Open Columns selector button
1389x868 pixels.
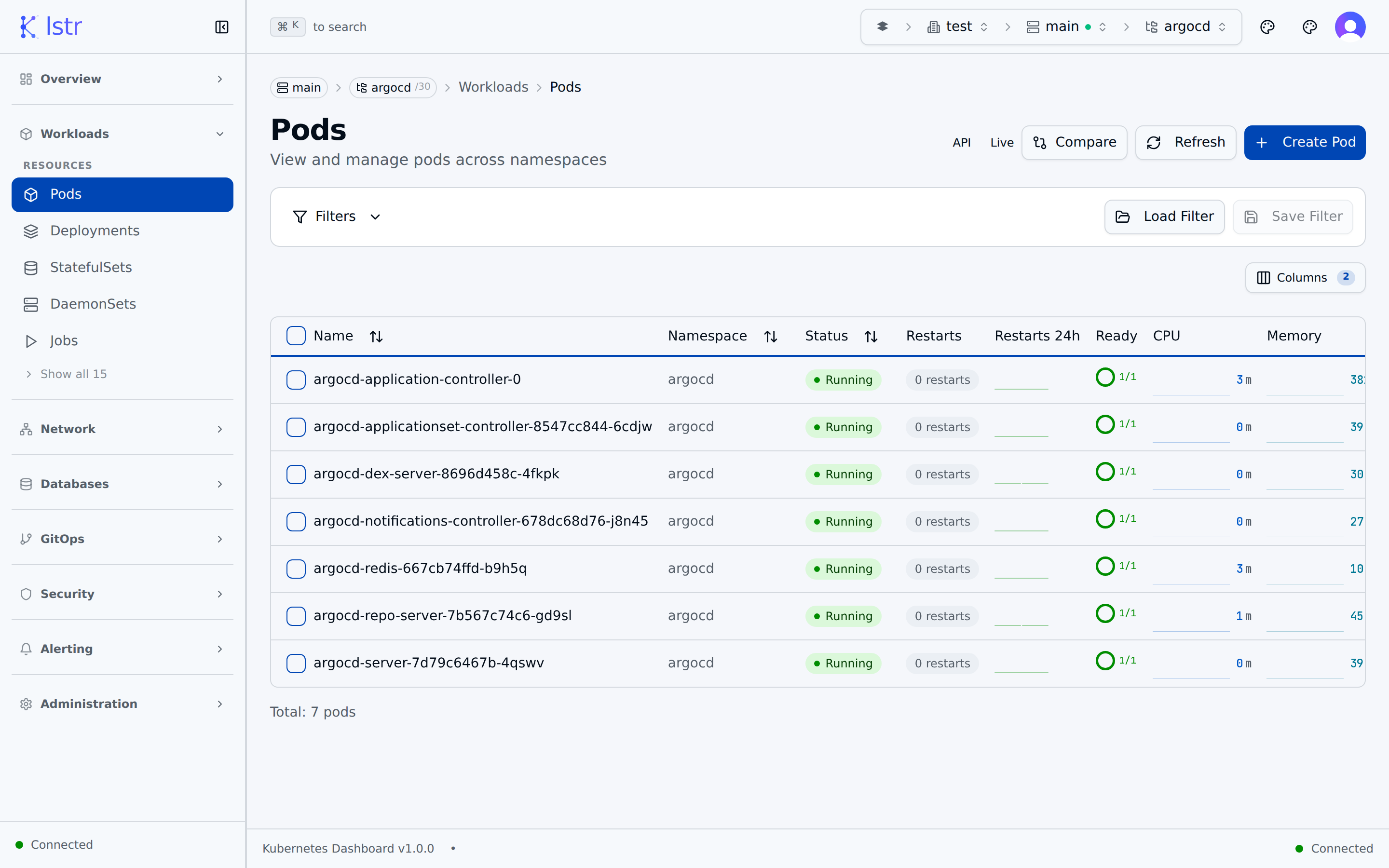1305,278
